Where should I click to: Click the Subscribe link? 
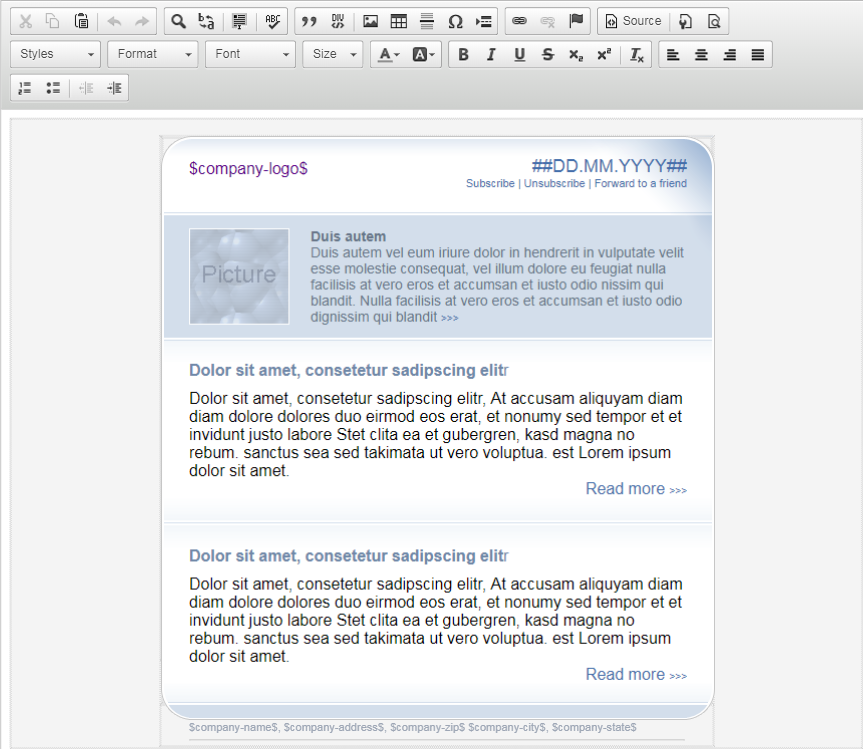490,183
